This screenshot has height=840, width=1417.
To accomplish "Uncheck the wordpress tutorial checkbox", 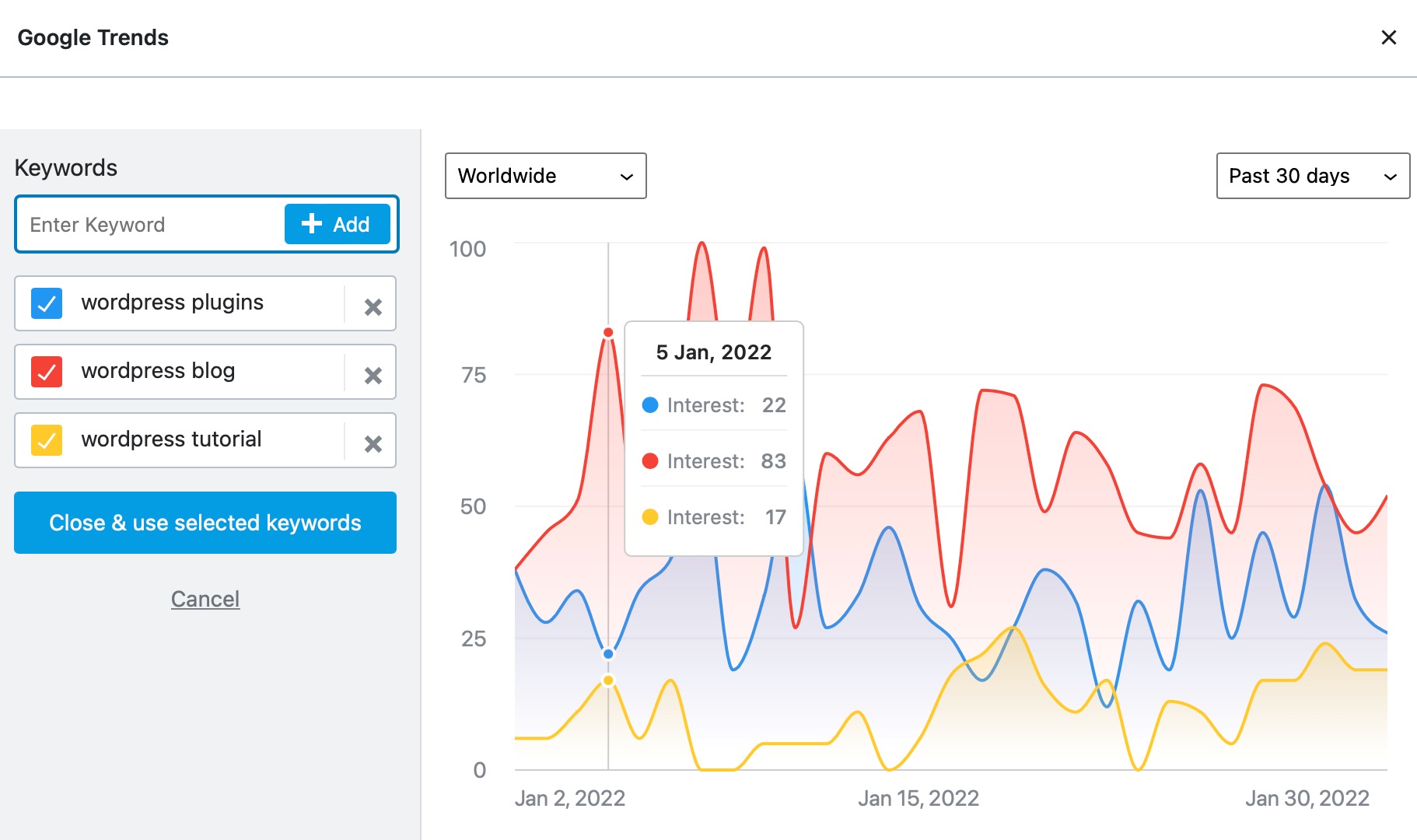I will tap(47, 440).
